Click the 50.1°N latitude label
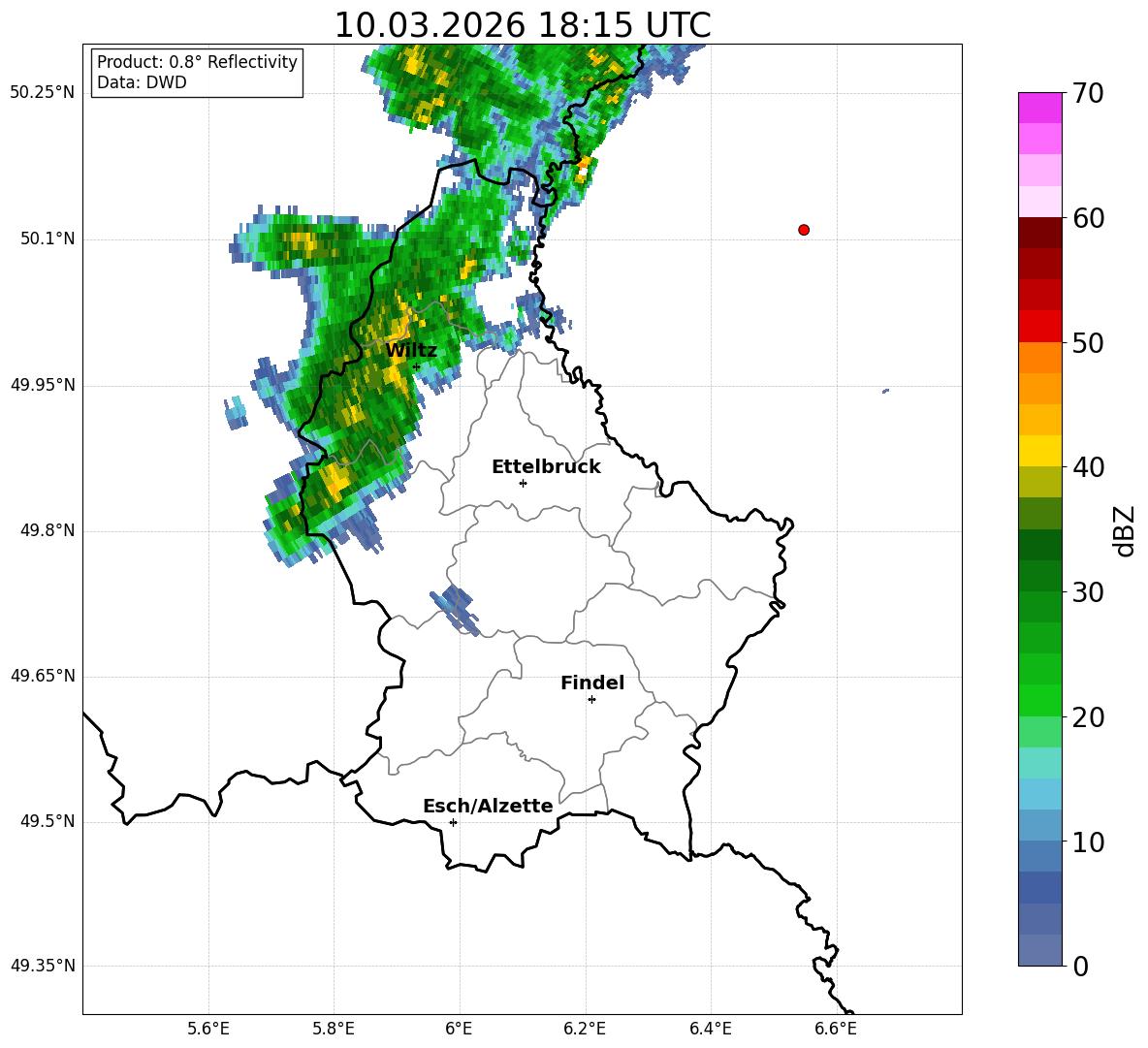1148x1048 pixels. [x=48, y=238]
